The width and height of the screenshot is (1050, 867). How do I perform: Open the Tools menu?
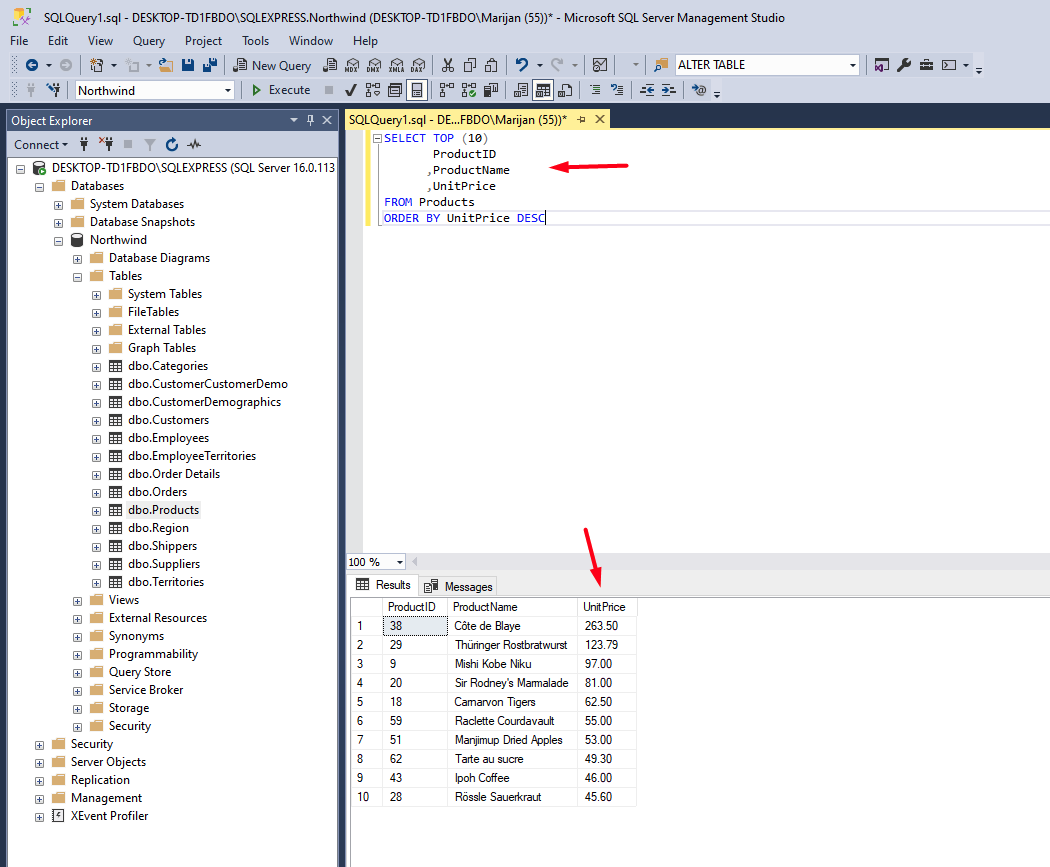click(x=255, y=41)
